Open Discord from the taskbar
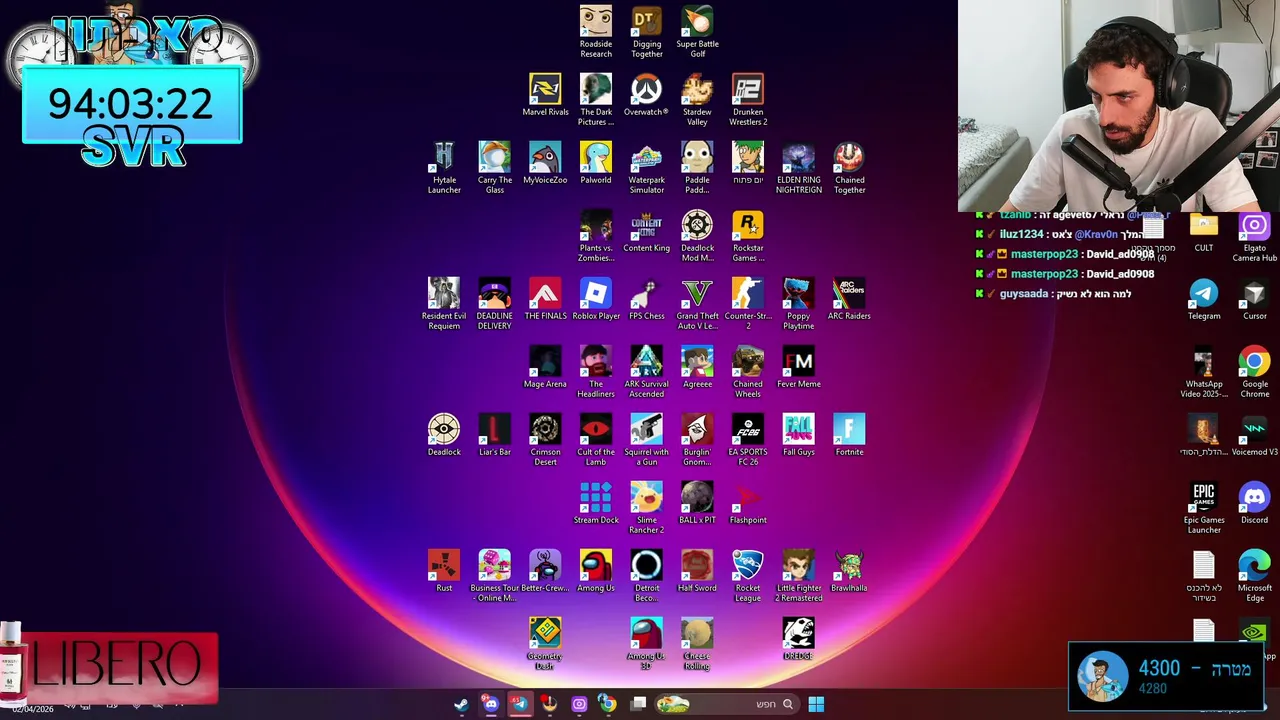This screenshot has height=720, width=1280. pos(490,704)
